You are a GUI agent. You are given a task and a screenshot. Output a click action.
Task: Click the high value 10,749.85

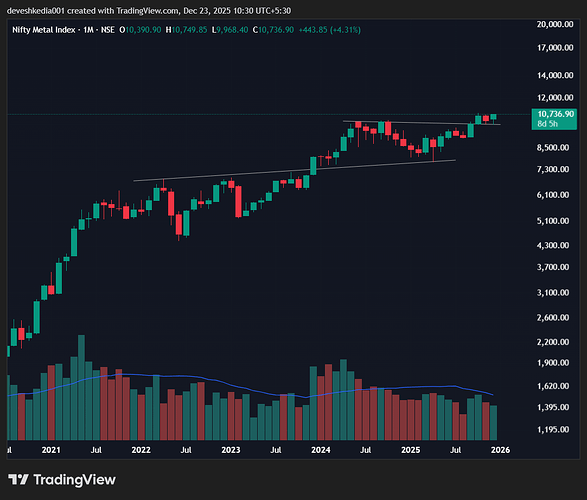(189, 30)
